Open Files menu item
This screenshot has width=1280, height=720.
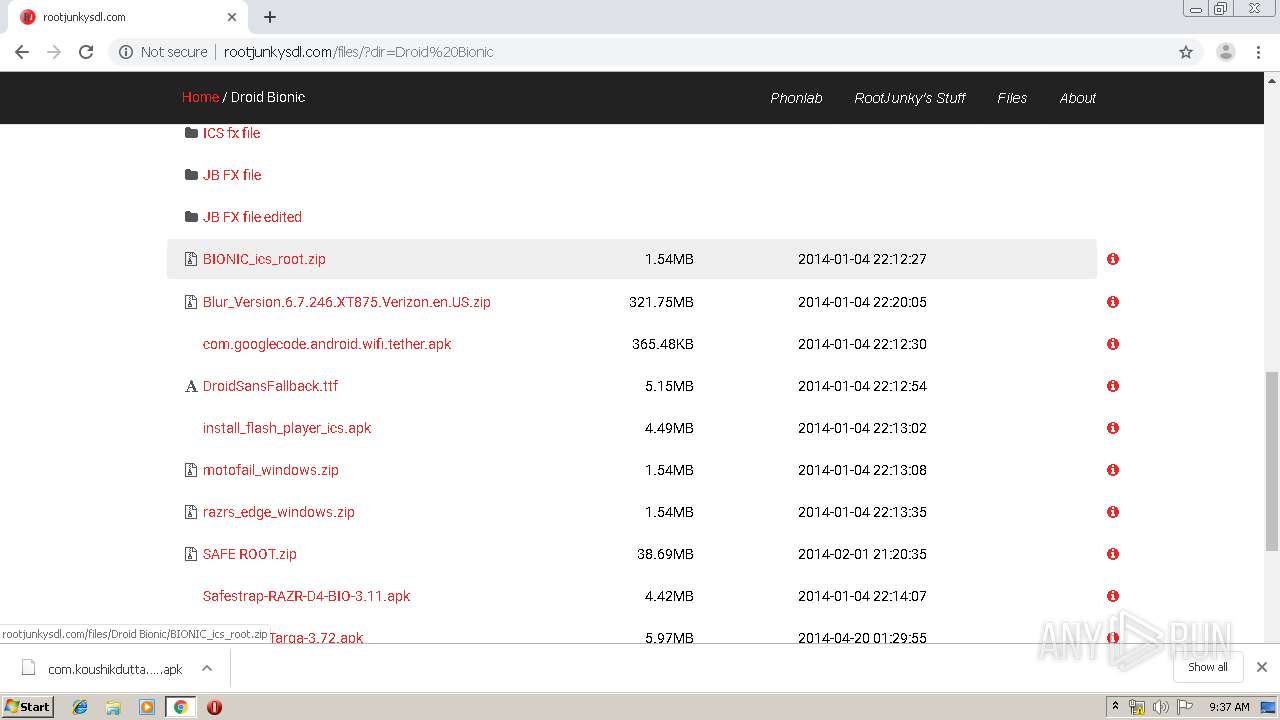click(1012, 98)
